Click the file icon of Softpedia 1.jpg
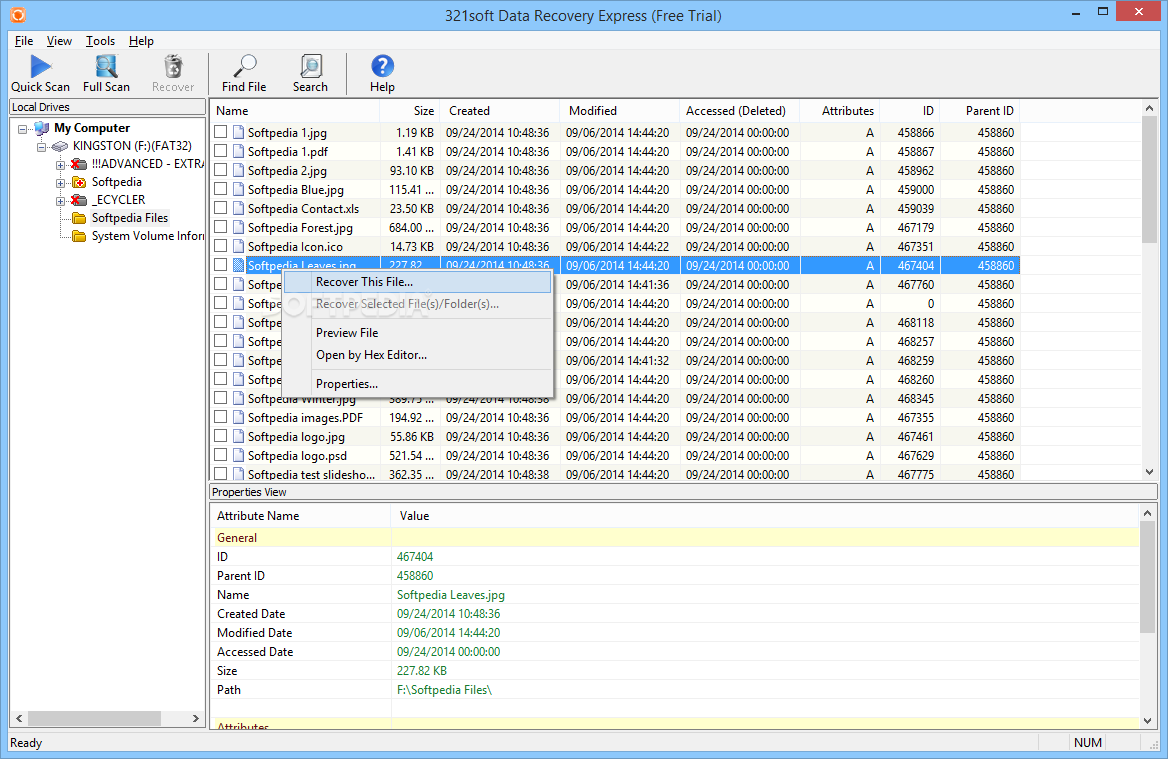This screenshot has height=759, width=1168. [238, 133]
